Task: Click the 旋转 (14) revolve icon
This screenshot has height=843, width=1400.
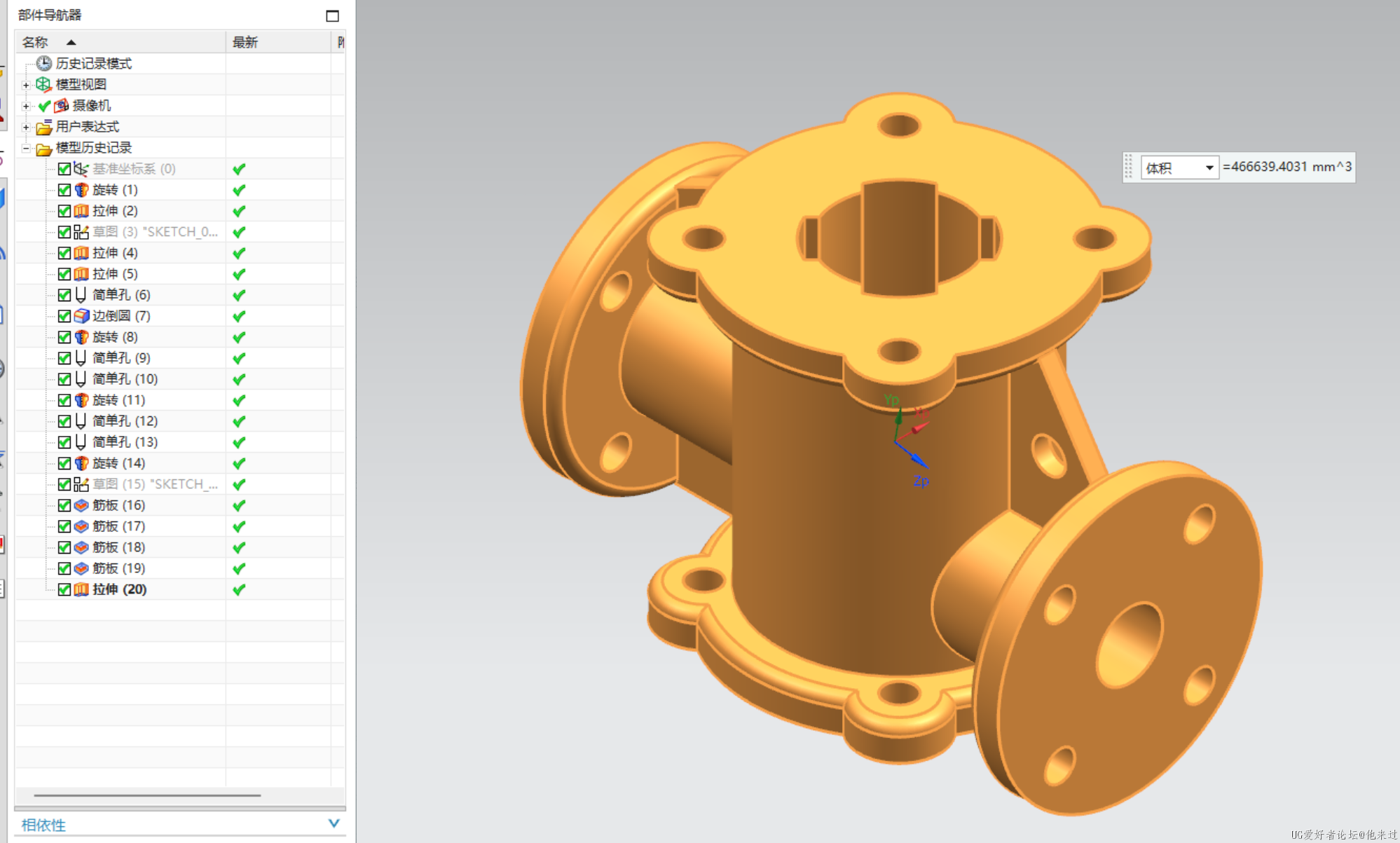Action: pyautogui.click(x=81, y=463)
